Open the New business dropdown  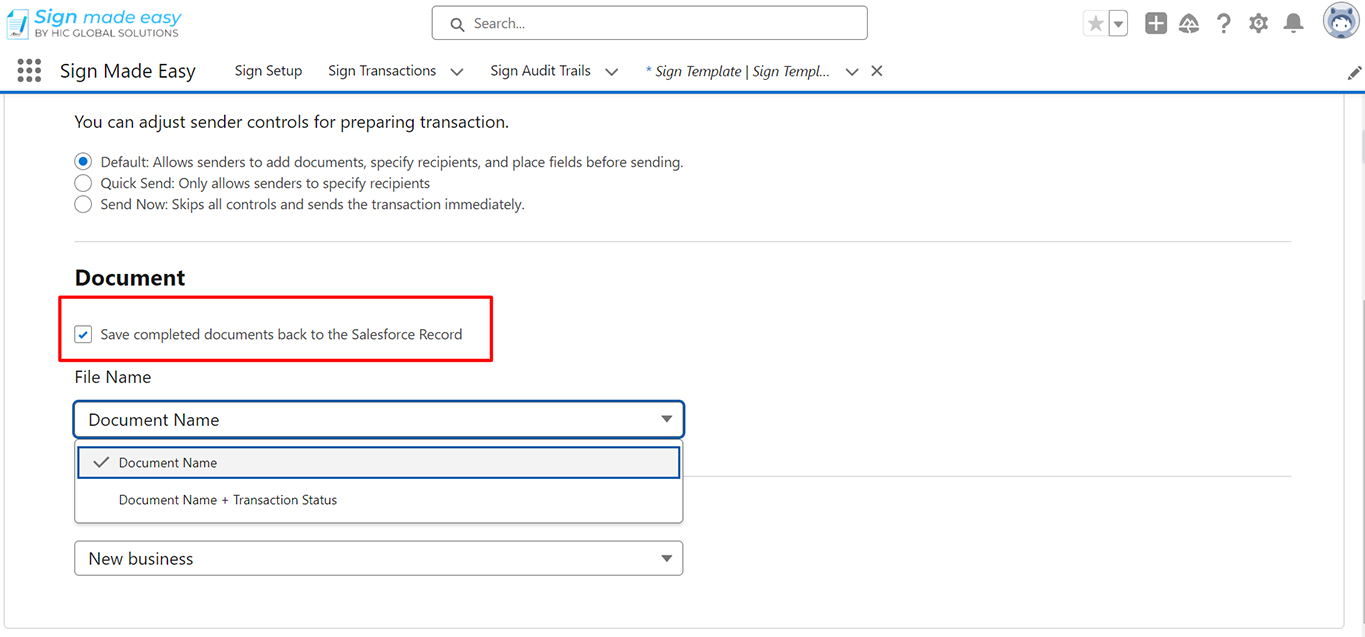pos(379,558)
